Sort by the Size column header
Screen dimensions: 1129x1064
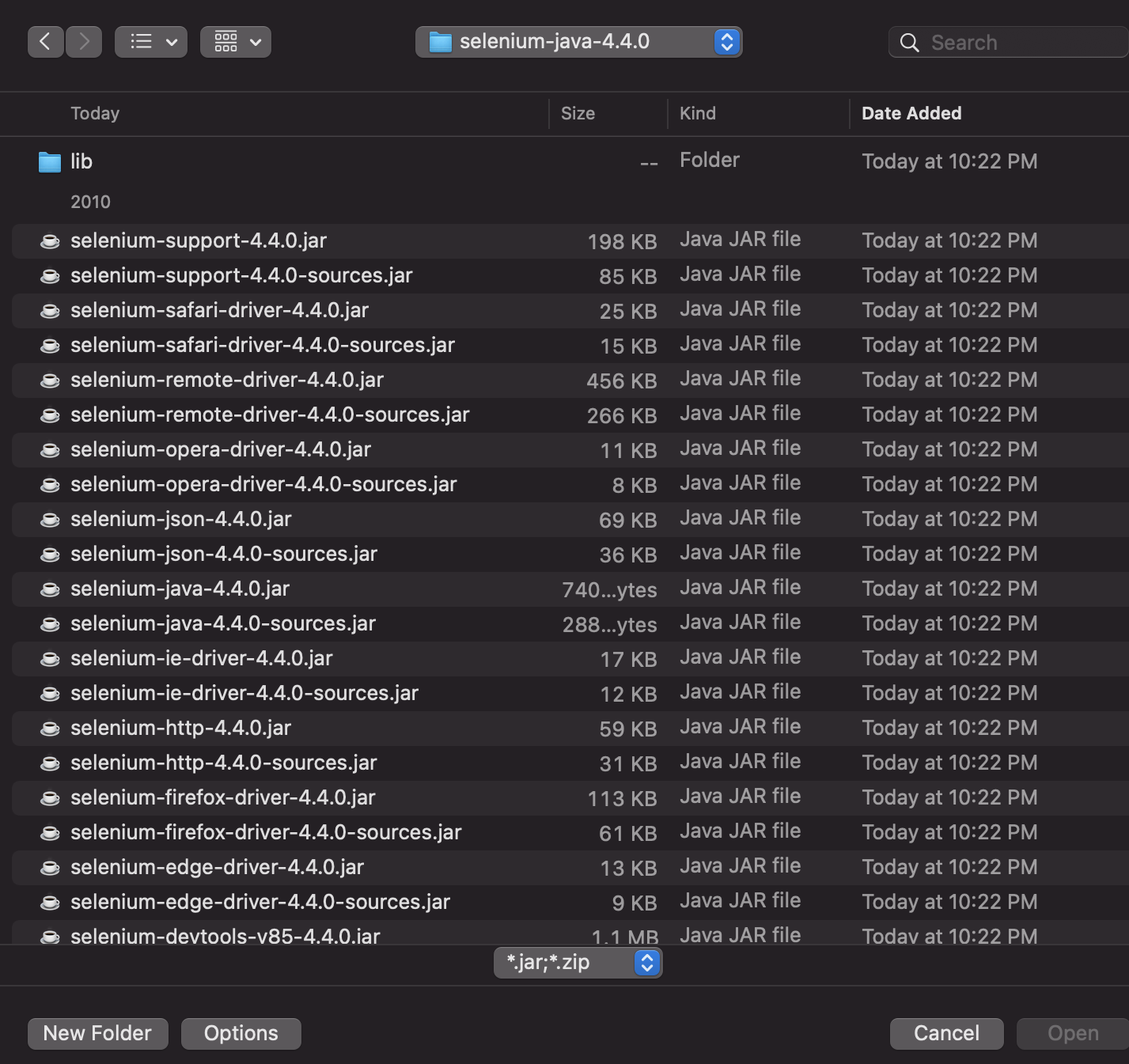(578, 113)
